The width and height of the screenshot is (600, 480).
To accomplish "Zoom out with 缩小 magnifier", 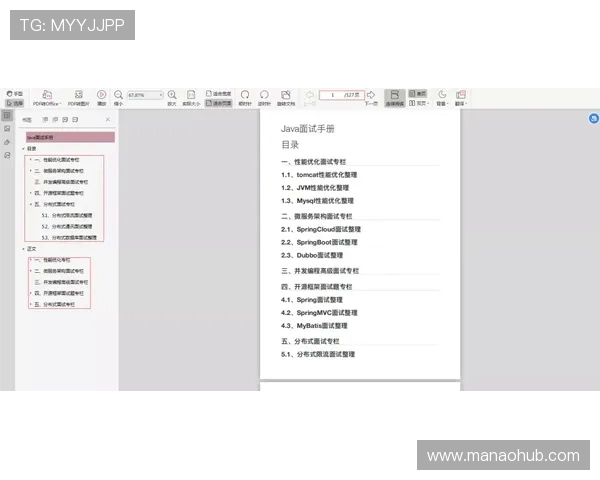I will (x=118, y=98).
